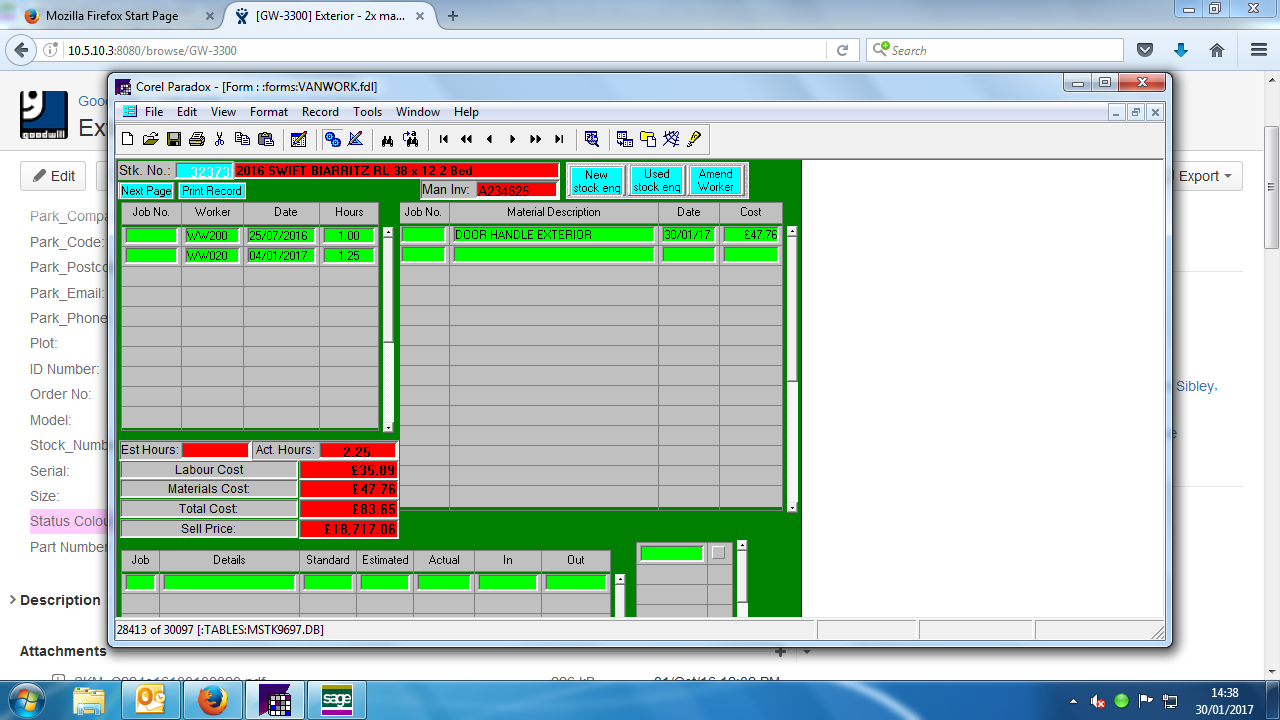The width and height of the screenshot is (1280, 720).
Task: Click the Print Record button
Action: [x=211, y=191]
